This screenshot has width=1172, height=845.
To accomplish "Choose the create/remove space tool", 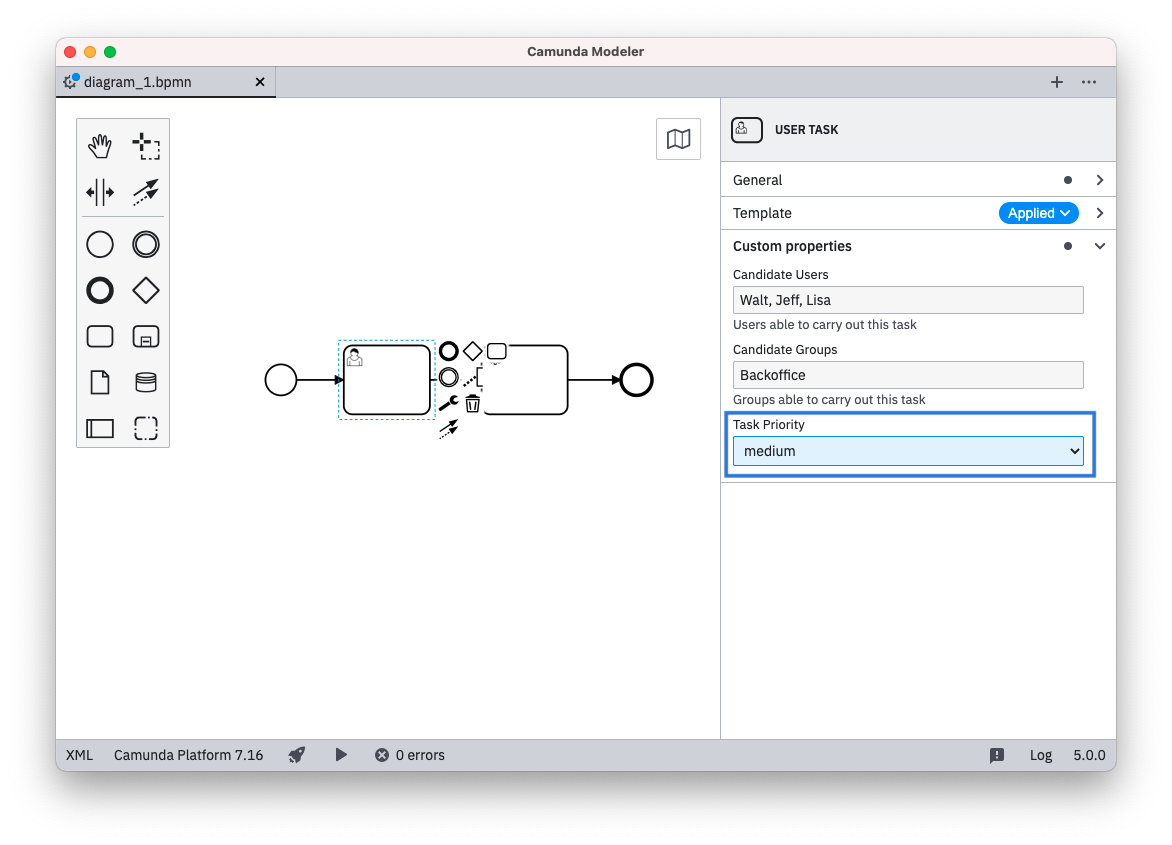I will click(100, 192).
